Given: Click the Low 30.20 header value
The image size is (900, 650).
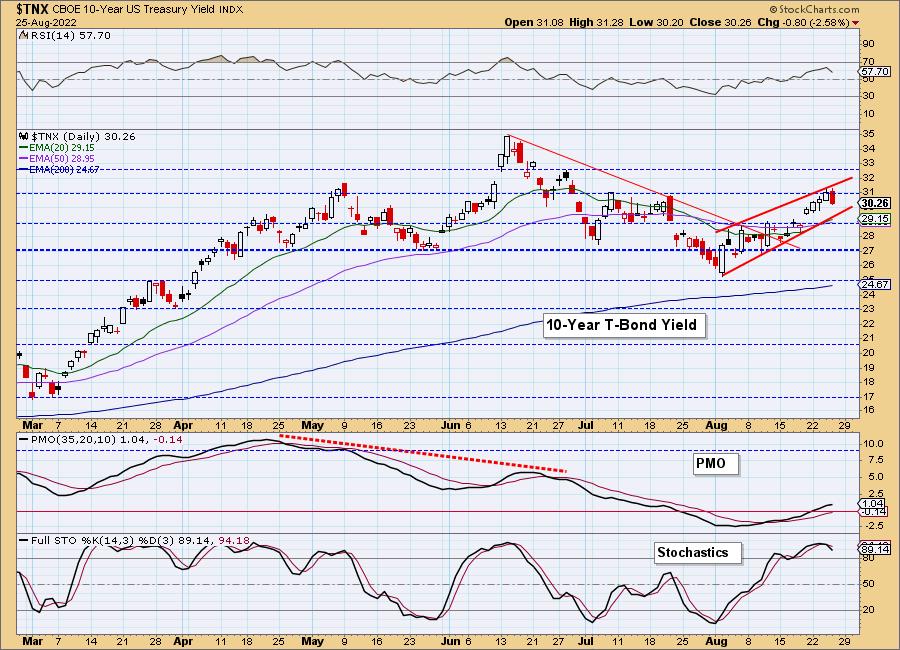Looking at the screenshot, I should (656, 22).
